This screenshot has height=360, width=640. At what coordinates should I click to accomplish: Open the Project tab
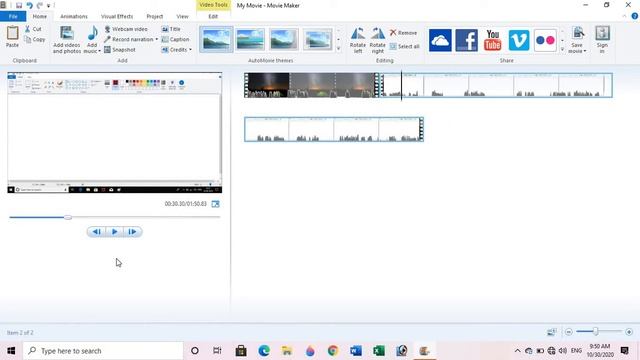point(155,16)
